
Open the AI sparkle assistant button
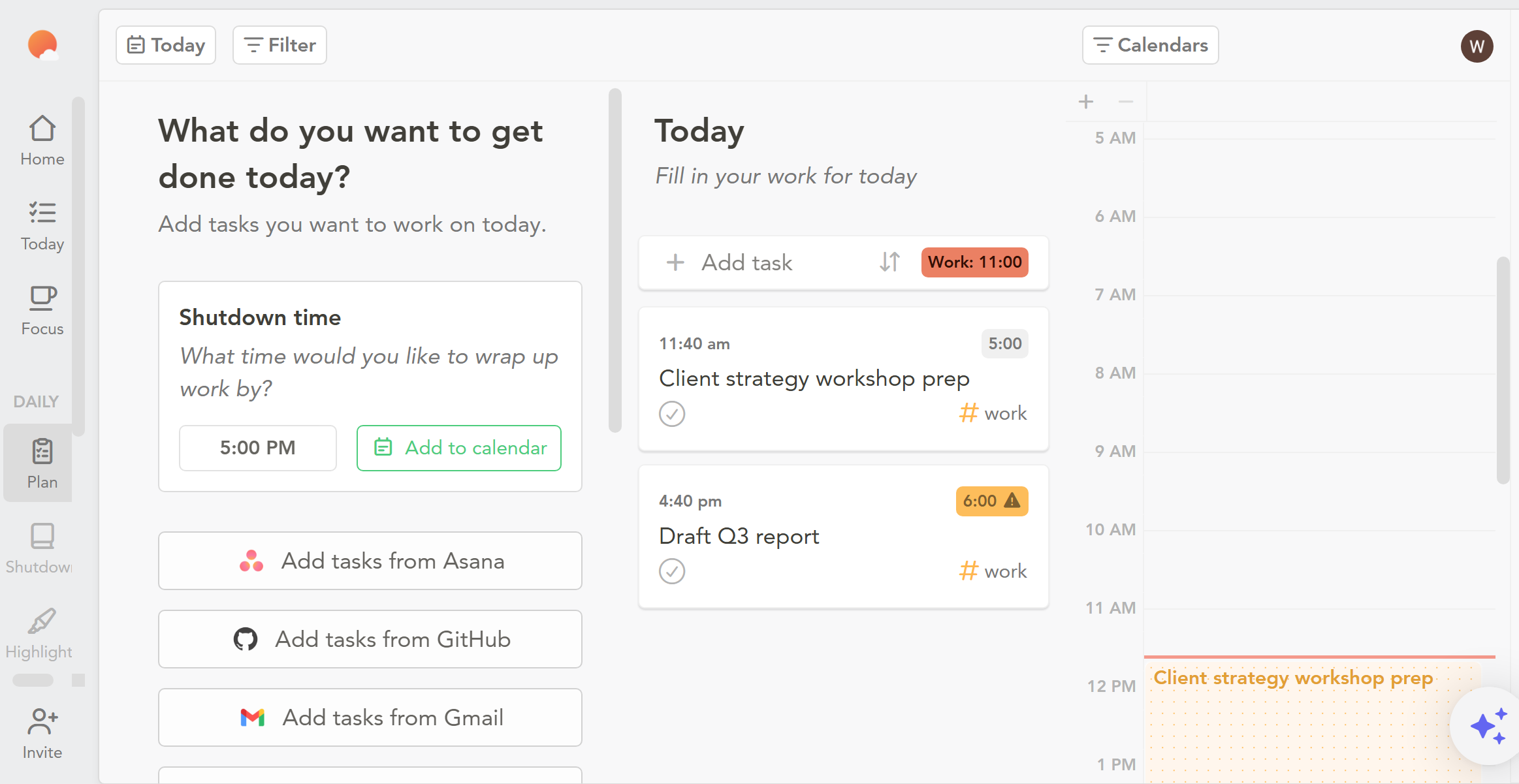click(1489, 726)
